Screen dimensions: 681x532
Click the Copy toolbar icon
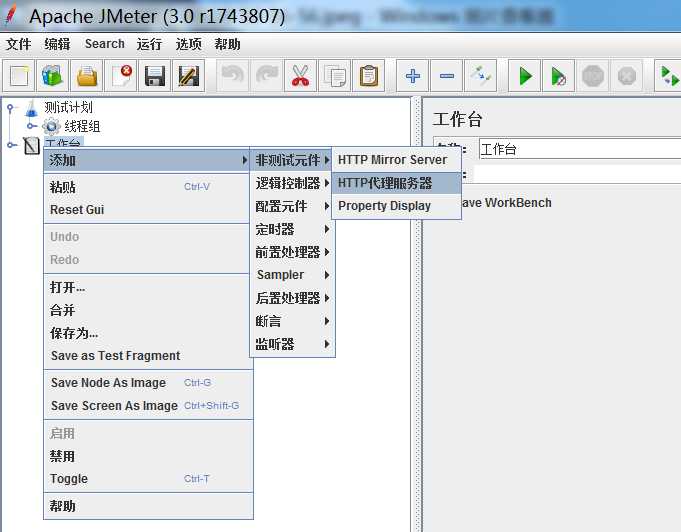pyautogui.click(x=334, y=76)
